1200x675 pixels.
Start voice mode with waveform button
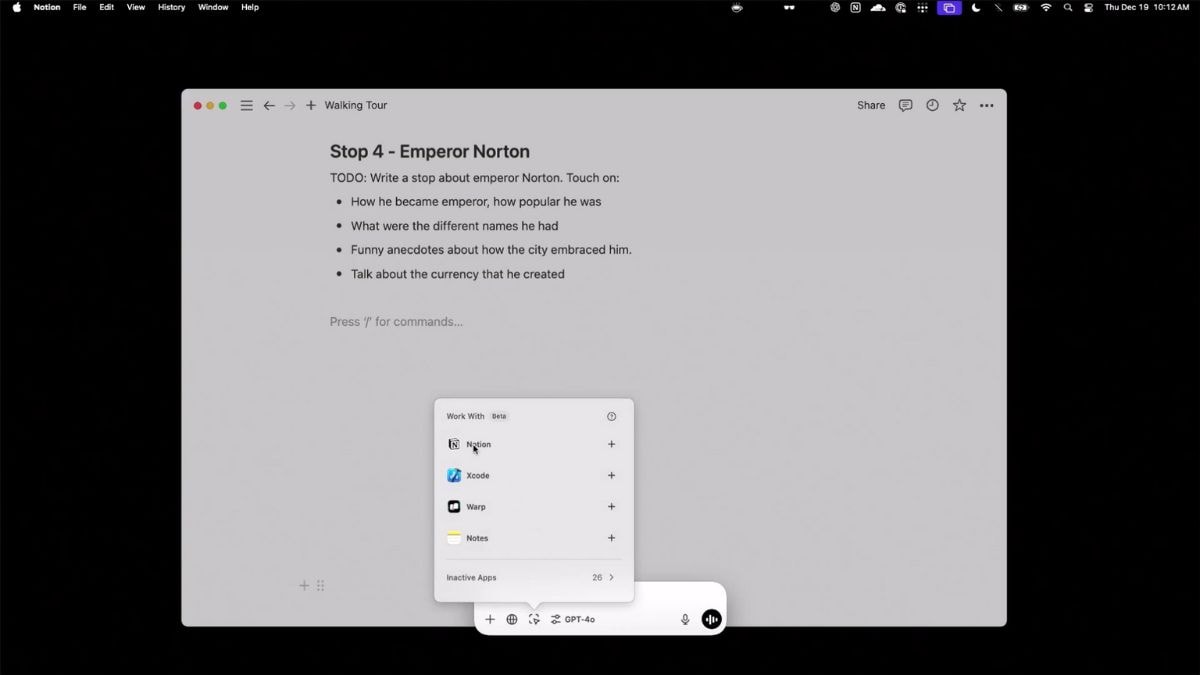point(711,619)
